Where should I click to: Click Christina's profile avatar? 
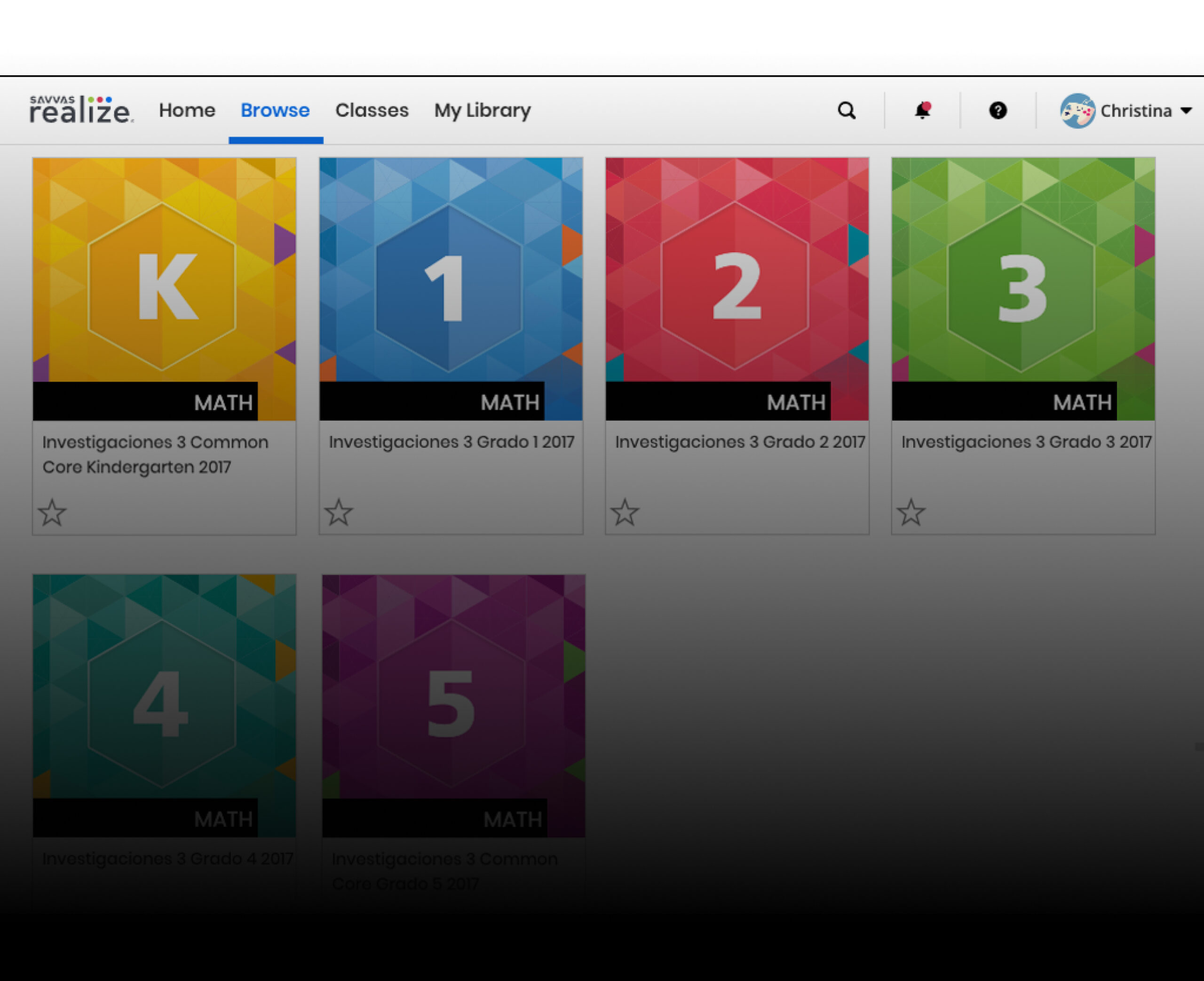pyautogui.click(x=1077, y=111)
